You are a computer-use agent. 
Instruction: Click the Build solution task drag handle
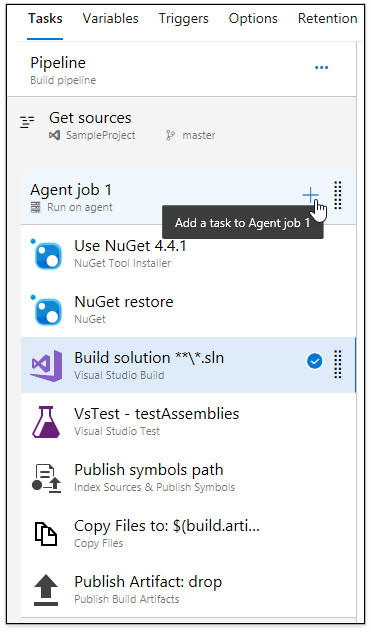(x=338, y=364)
